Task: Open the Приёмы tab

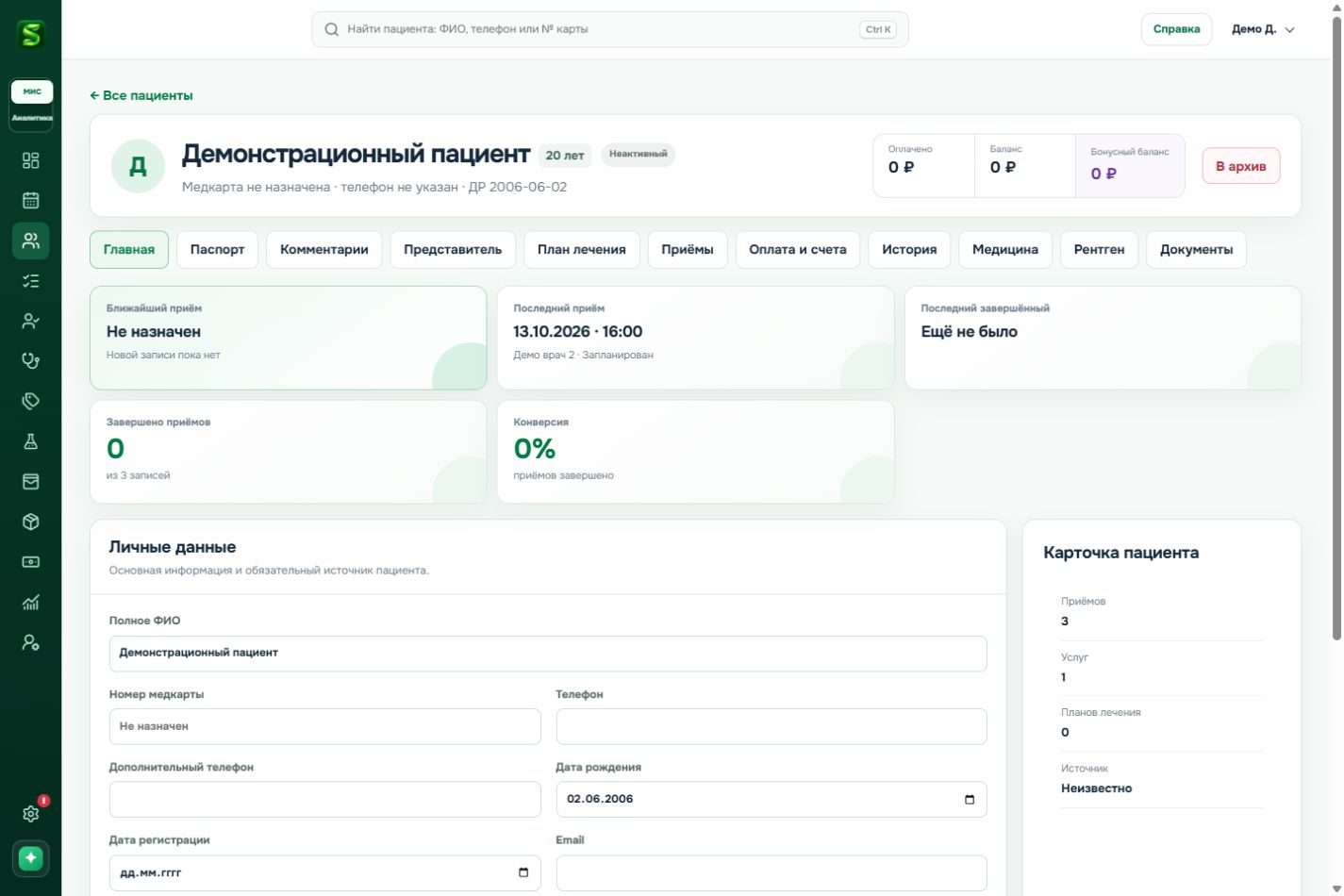Action: click(x=687, y=249)
